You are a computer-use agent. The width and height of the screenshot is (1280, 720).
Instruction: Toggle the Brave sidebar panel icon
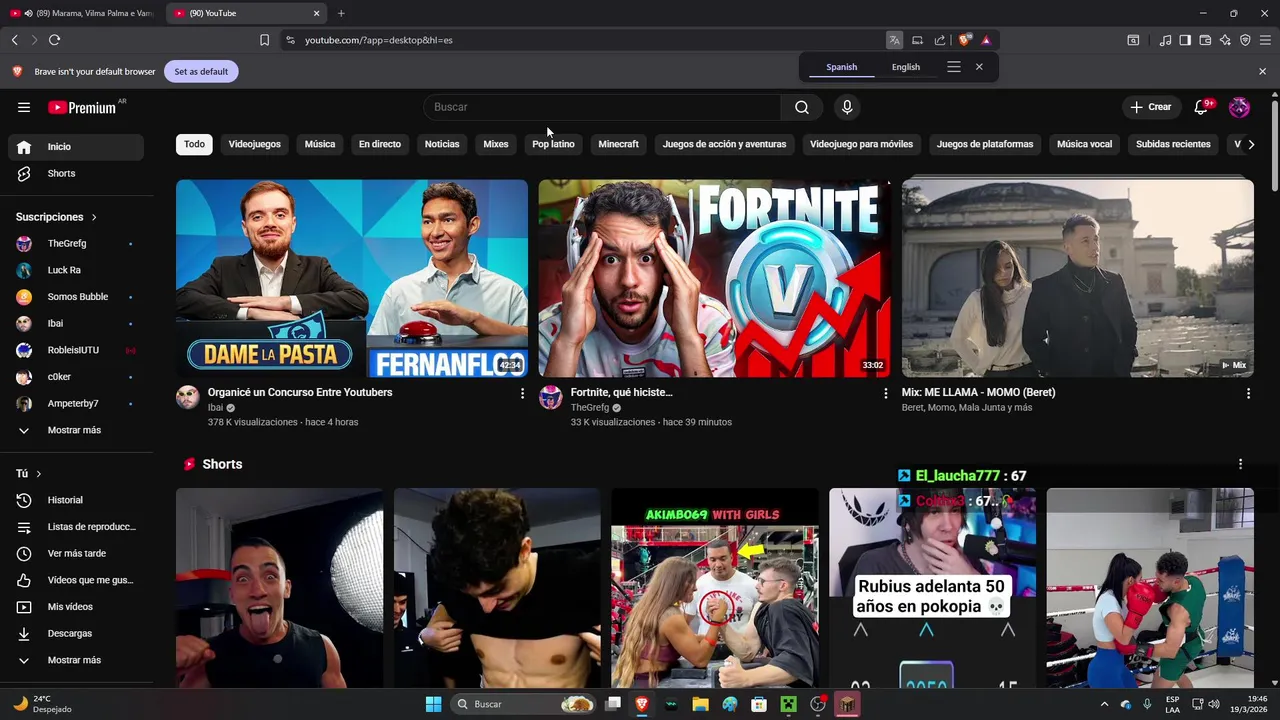point(1185,40)
